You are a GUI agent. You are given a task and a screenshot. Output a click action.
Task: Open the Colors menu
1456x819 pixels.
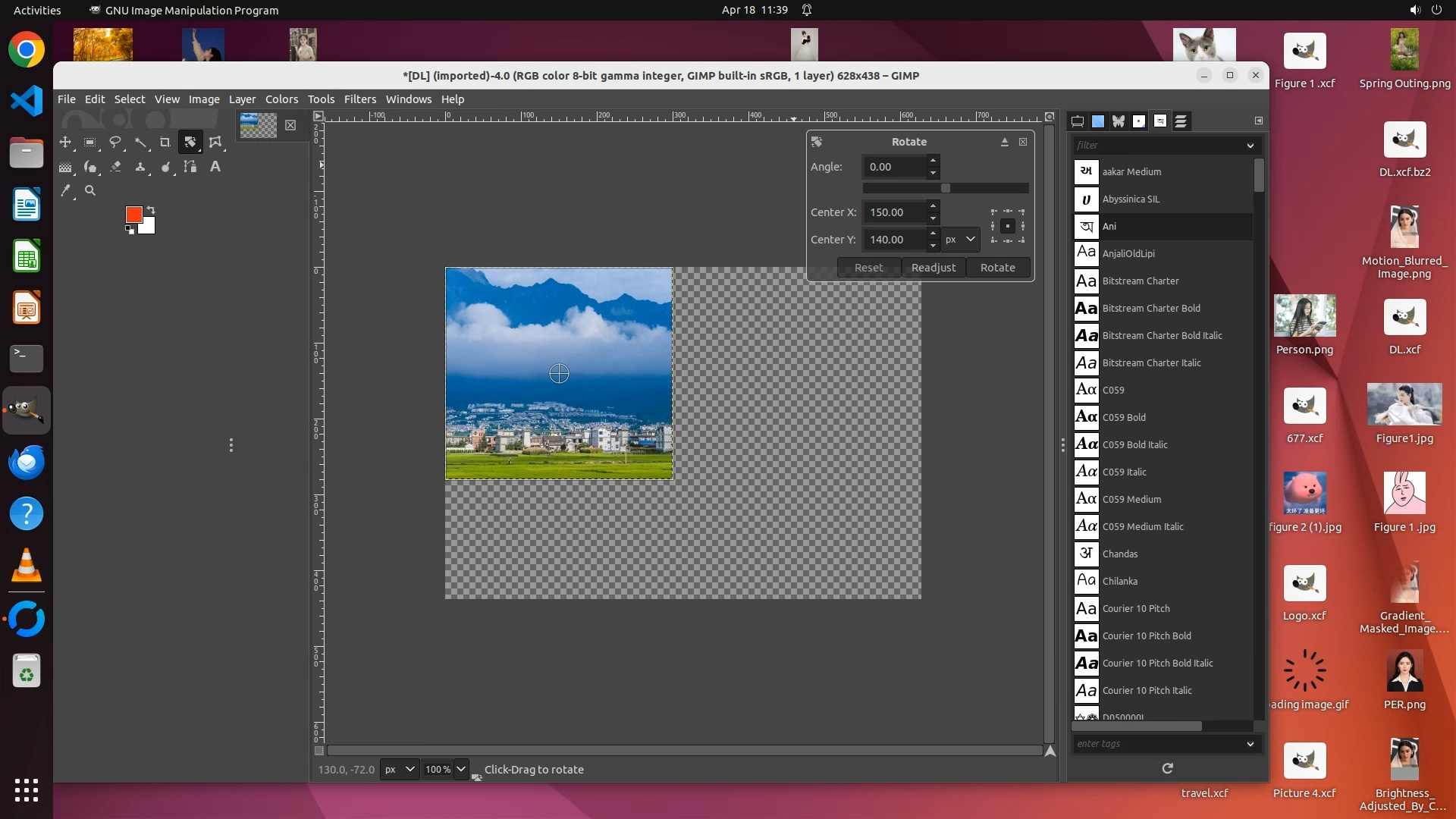[x=281, y=99]
